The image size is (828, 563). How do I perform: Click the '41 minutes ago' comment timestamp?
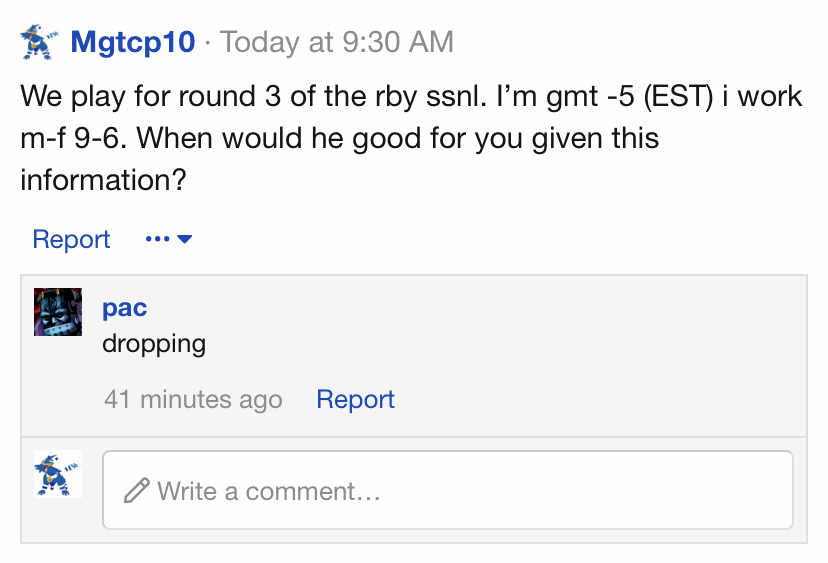click(x=193, y=399)
